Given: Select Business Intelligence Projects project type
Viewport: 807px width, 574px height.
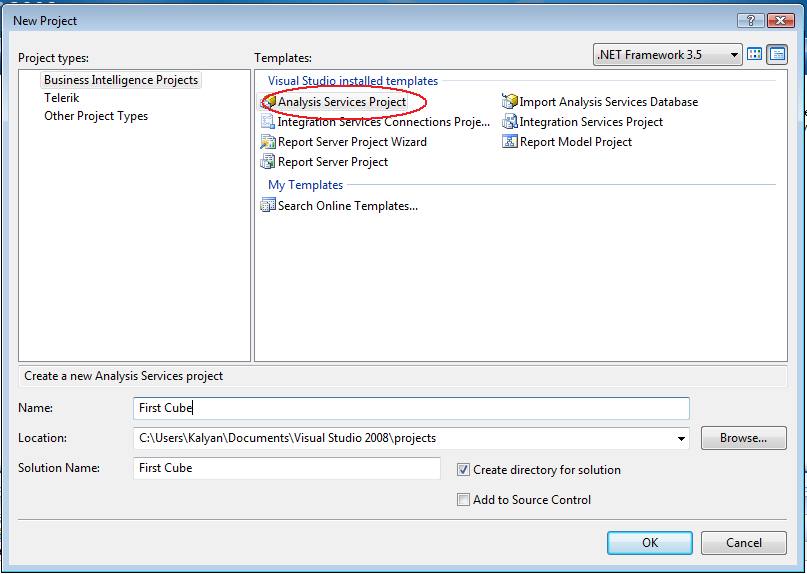Looking at the screenshot, I should pyautogui.click(x=121, y=80).
